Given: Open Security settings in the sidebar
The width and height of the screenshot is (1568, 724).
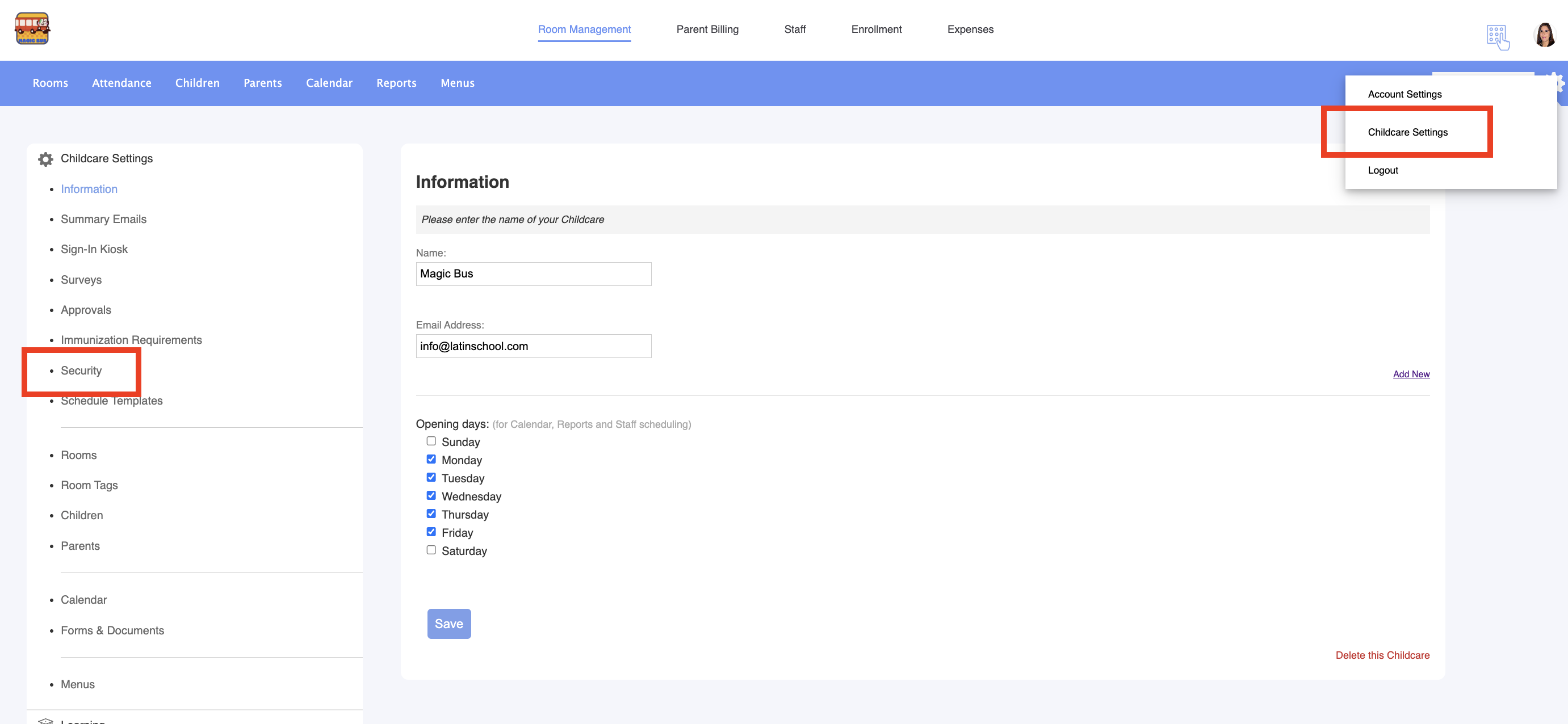Looking at the screenshot, I should click(81, 371).
